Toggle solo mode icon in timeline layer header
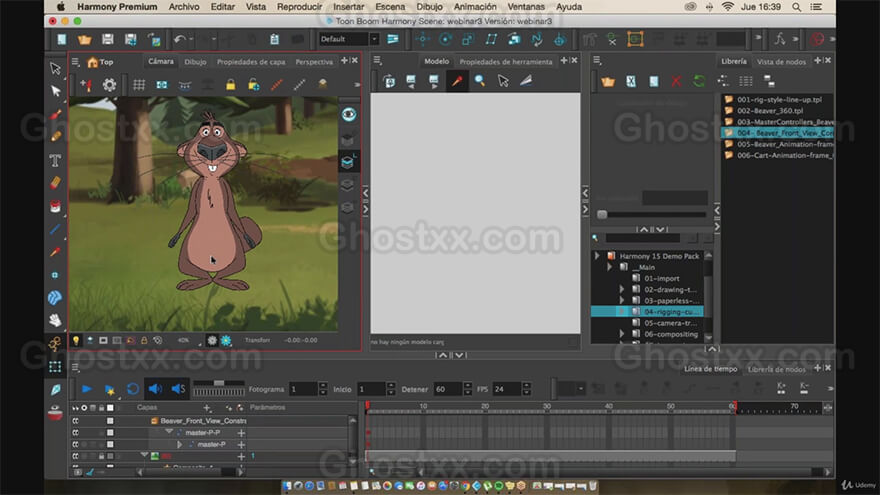 pos(84,408)
